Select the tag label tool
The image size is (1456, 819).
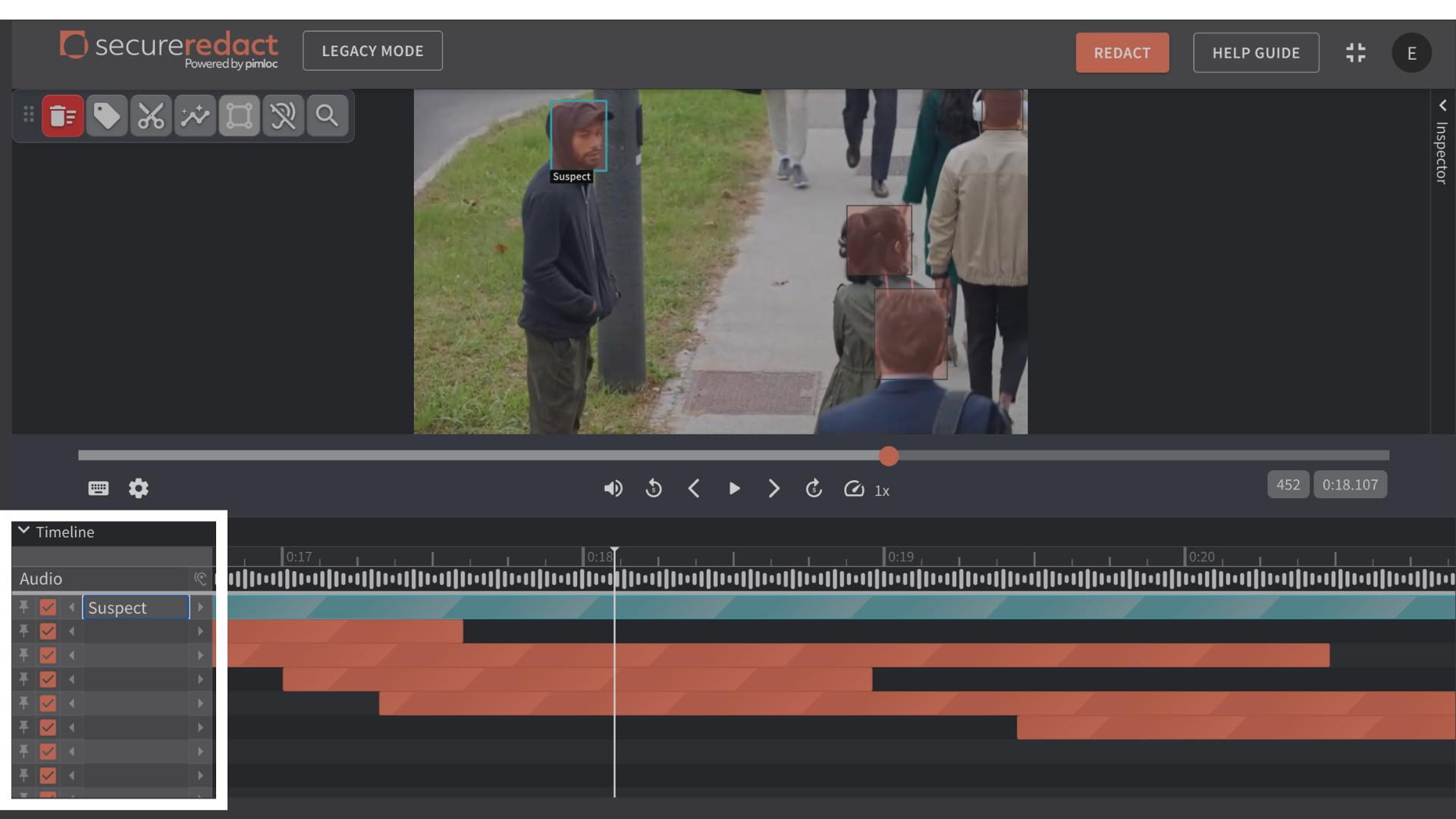(106, 116)
